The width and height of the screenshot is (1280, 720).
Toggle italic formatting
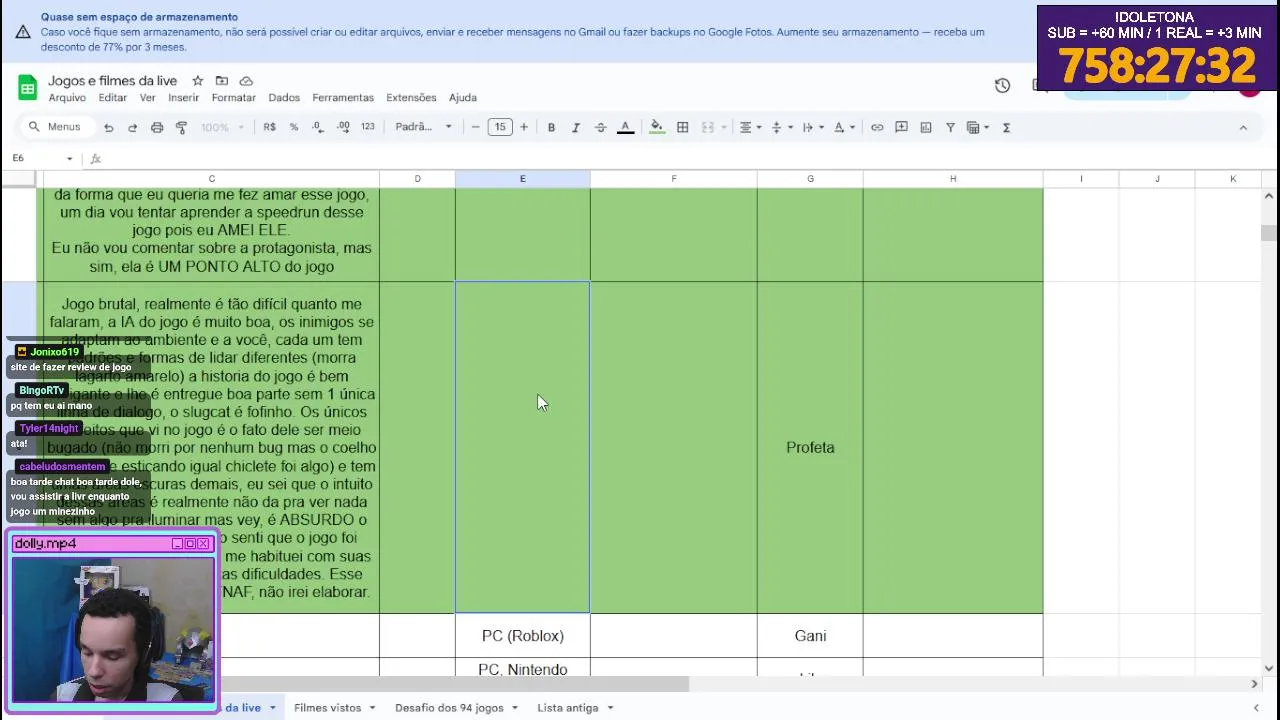(x=575, y=127)
